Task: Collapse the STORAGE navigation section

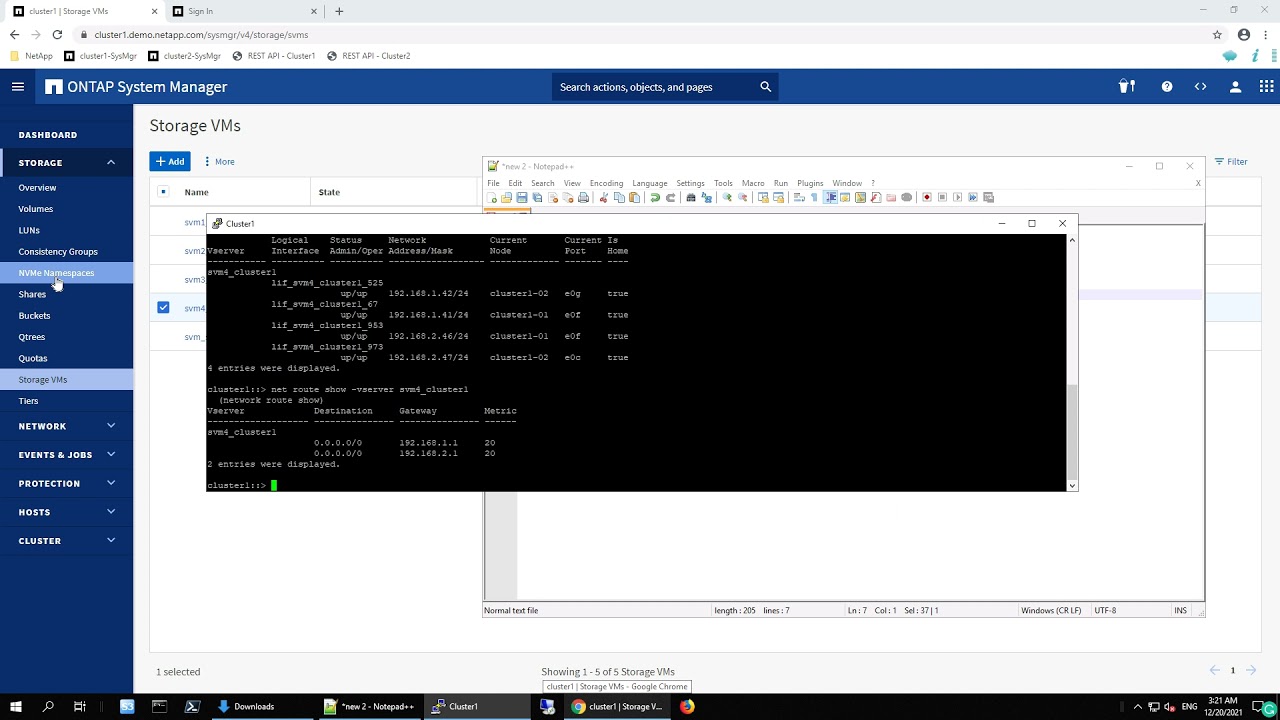Action: click(111, 162)
